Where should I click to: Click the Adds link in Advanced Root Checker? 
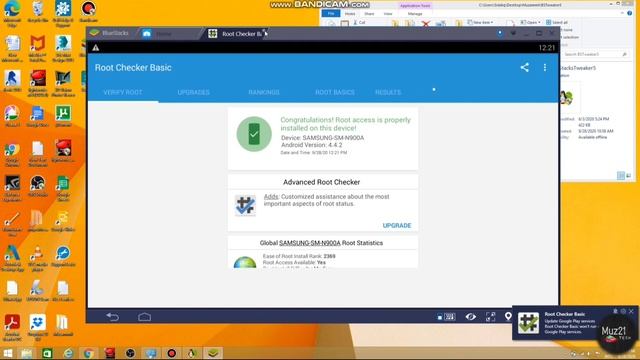[271, 197]
